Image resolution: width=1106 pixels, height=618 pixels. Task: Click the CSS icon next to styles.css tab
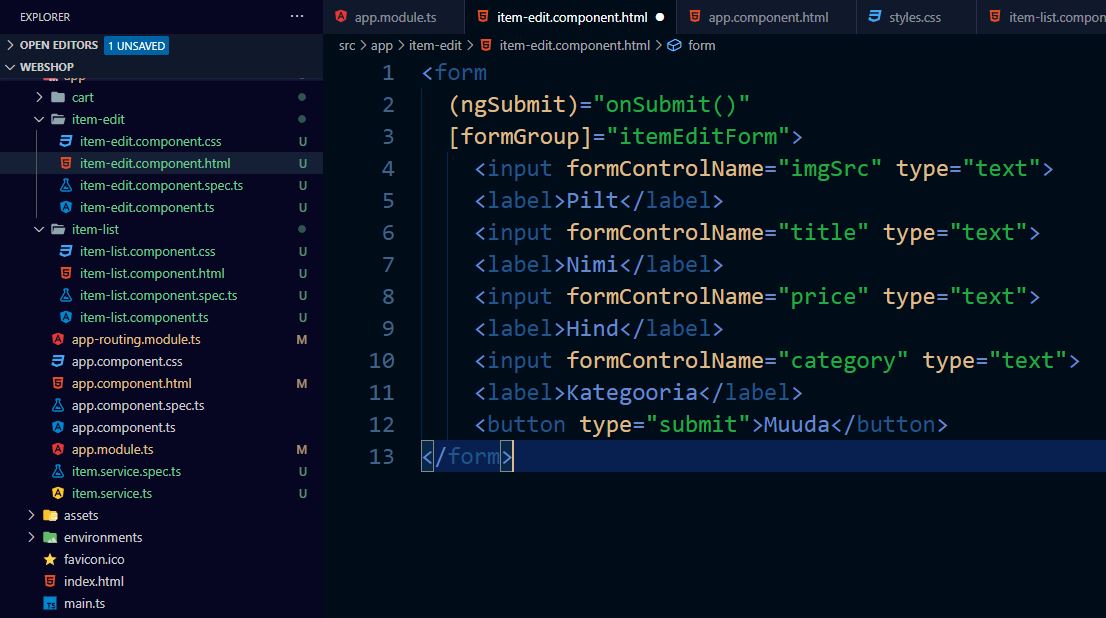pyautogui.click(x=878, y=16)
